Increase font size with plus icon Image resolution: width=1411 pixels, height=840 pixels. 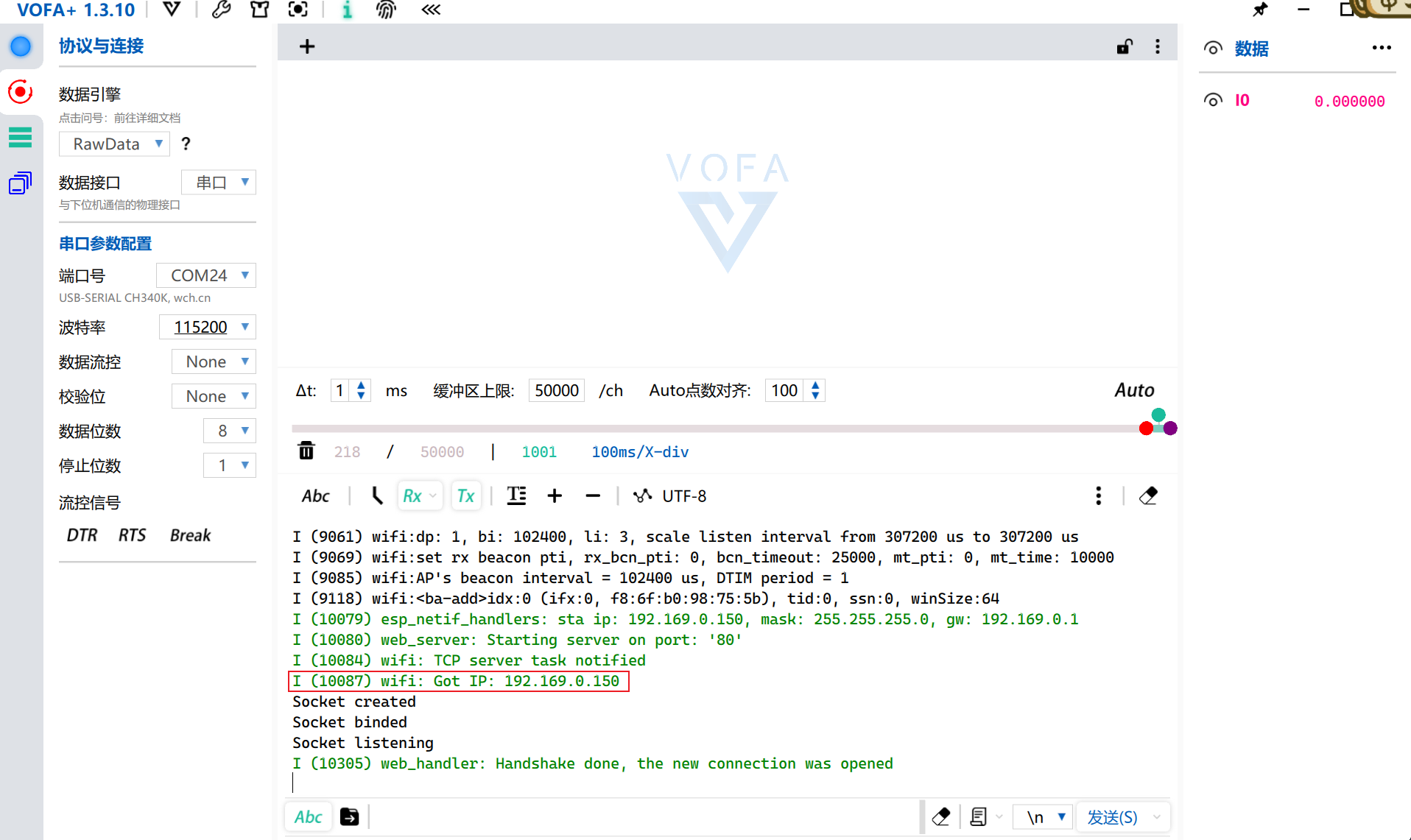[555, 495]
